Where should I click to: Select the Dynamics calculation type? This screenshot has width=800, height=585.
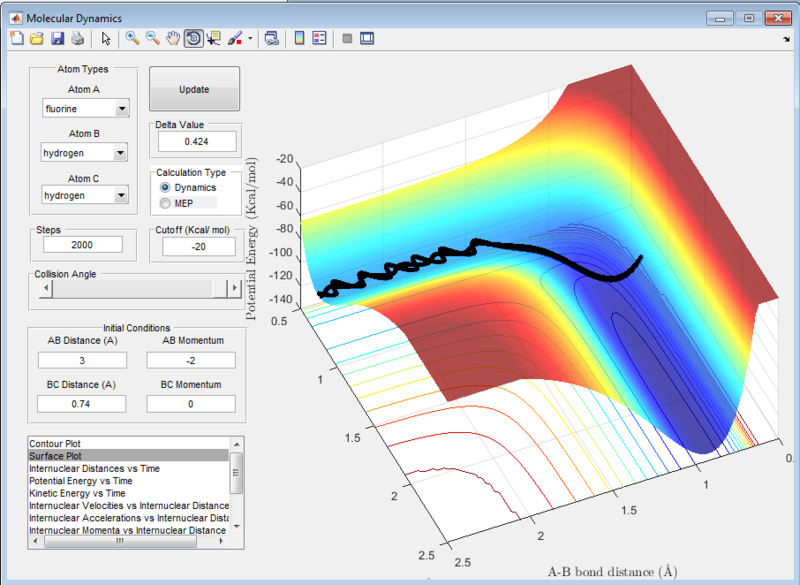tap(166, 187)
